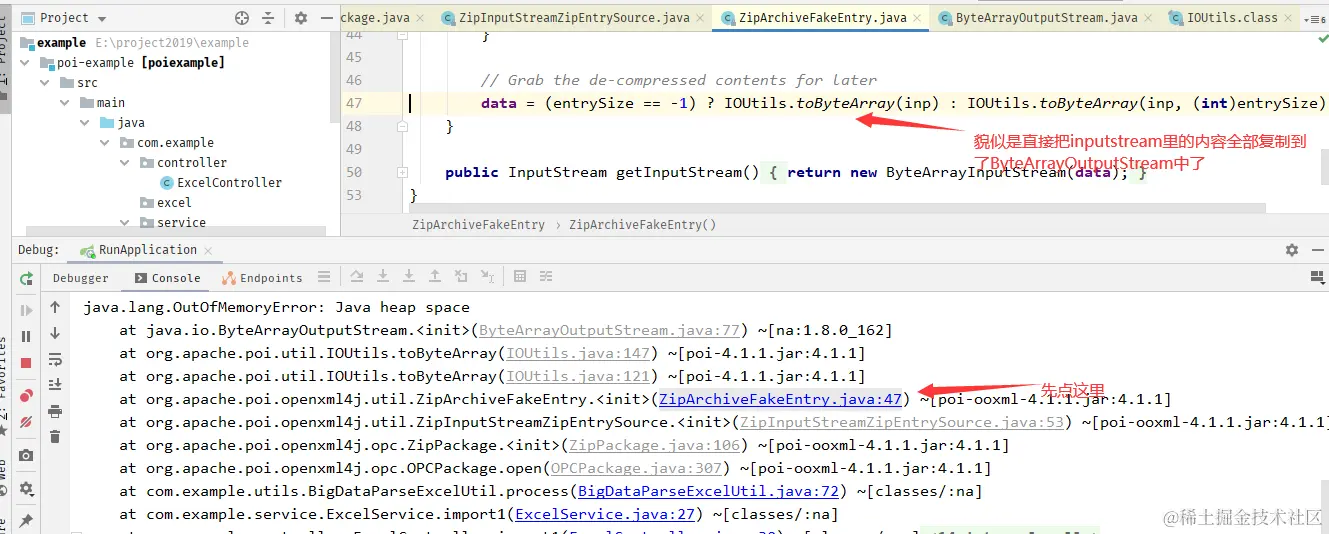The width and height of the screenshot is (1329, 534).
Task: Open Debug tool window settings
Action: point(1292,250)
